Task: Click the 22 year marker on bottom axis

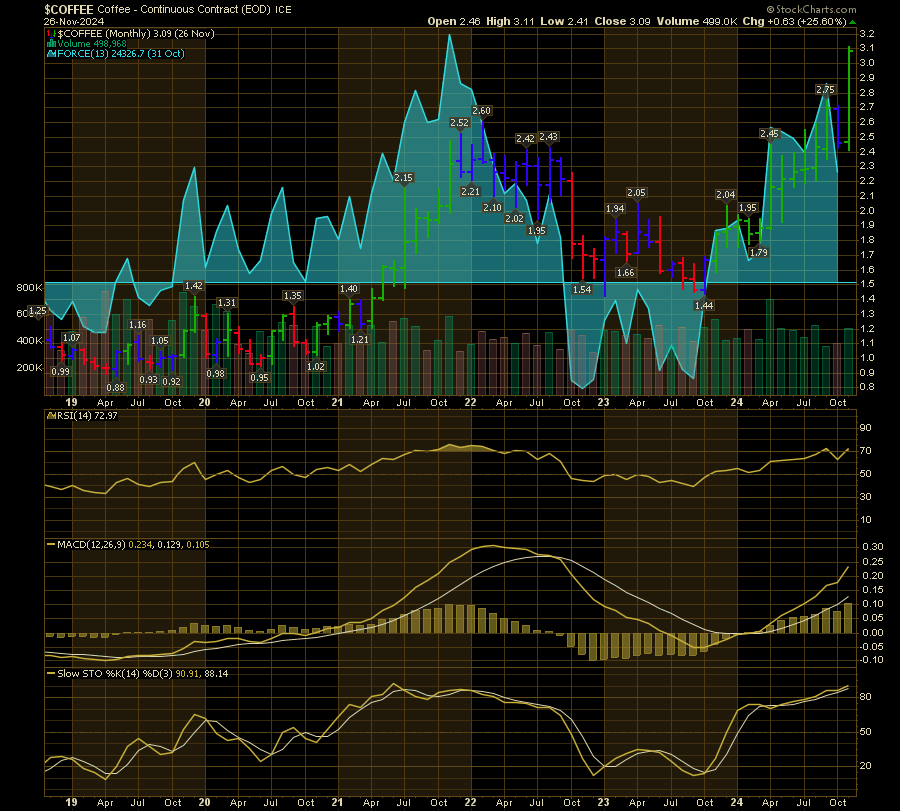Action: click(x=470, y=802)
